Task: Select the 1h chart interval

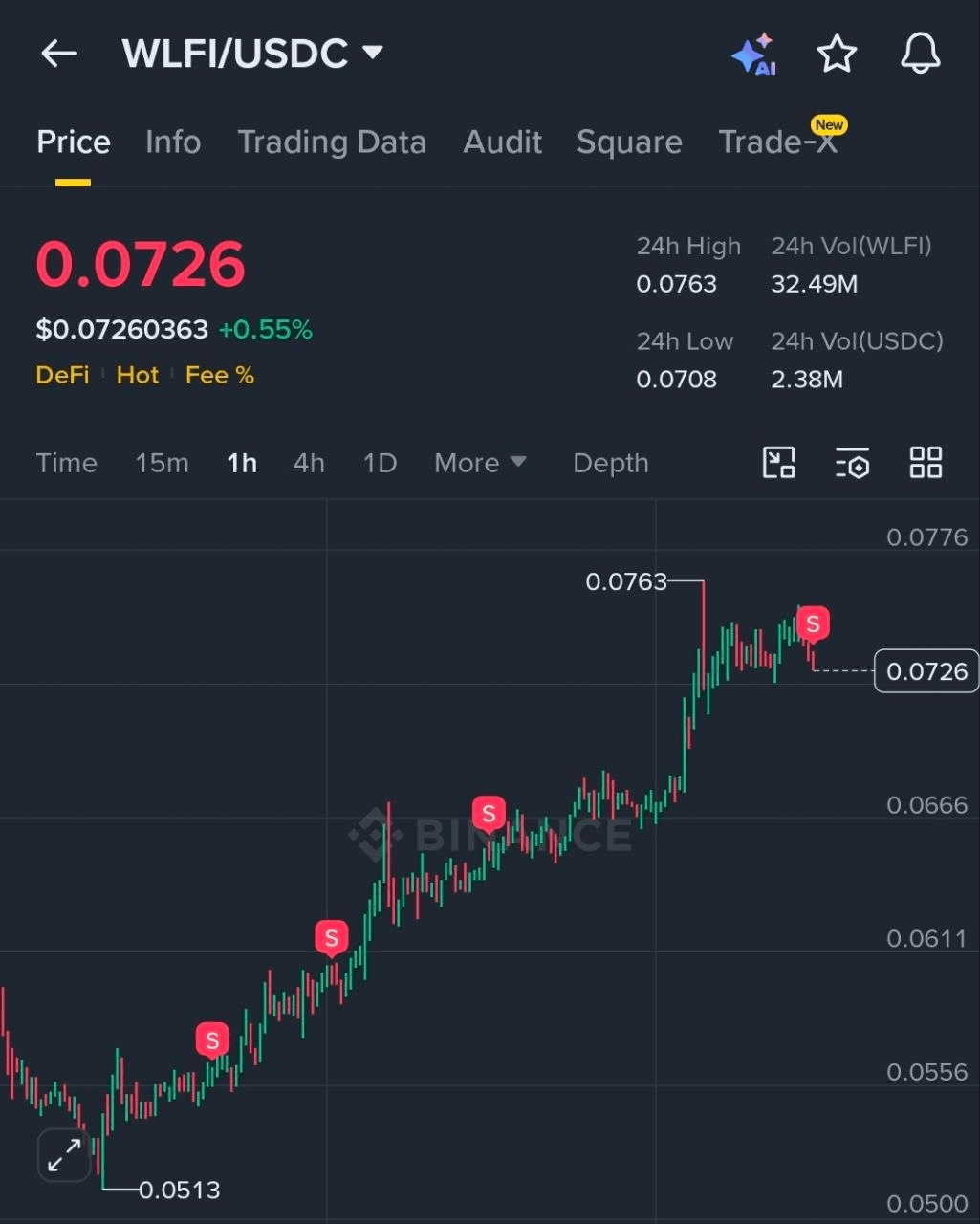Action: click(242, 463)
